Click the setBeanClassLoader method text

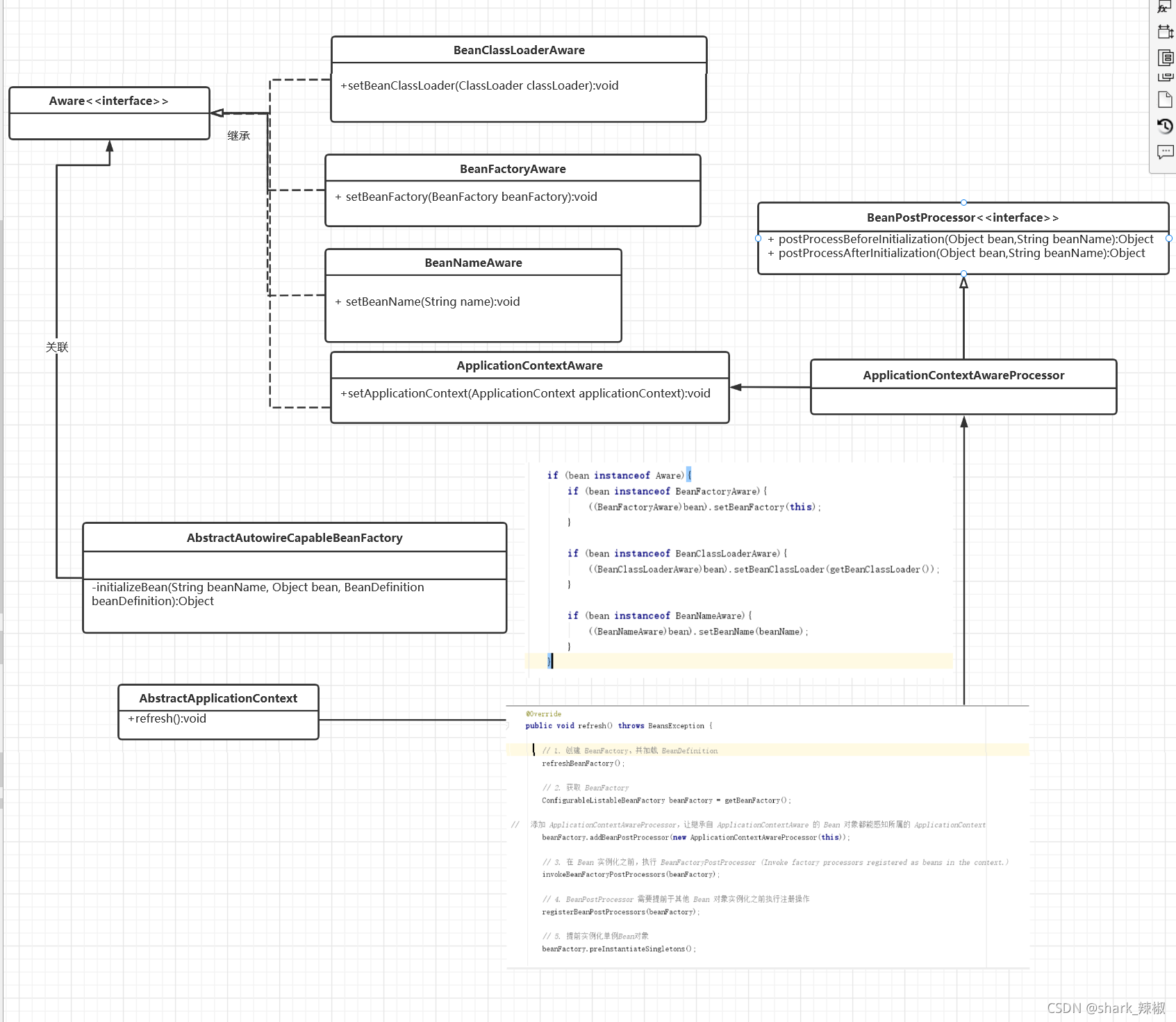tap(479, 85)
